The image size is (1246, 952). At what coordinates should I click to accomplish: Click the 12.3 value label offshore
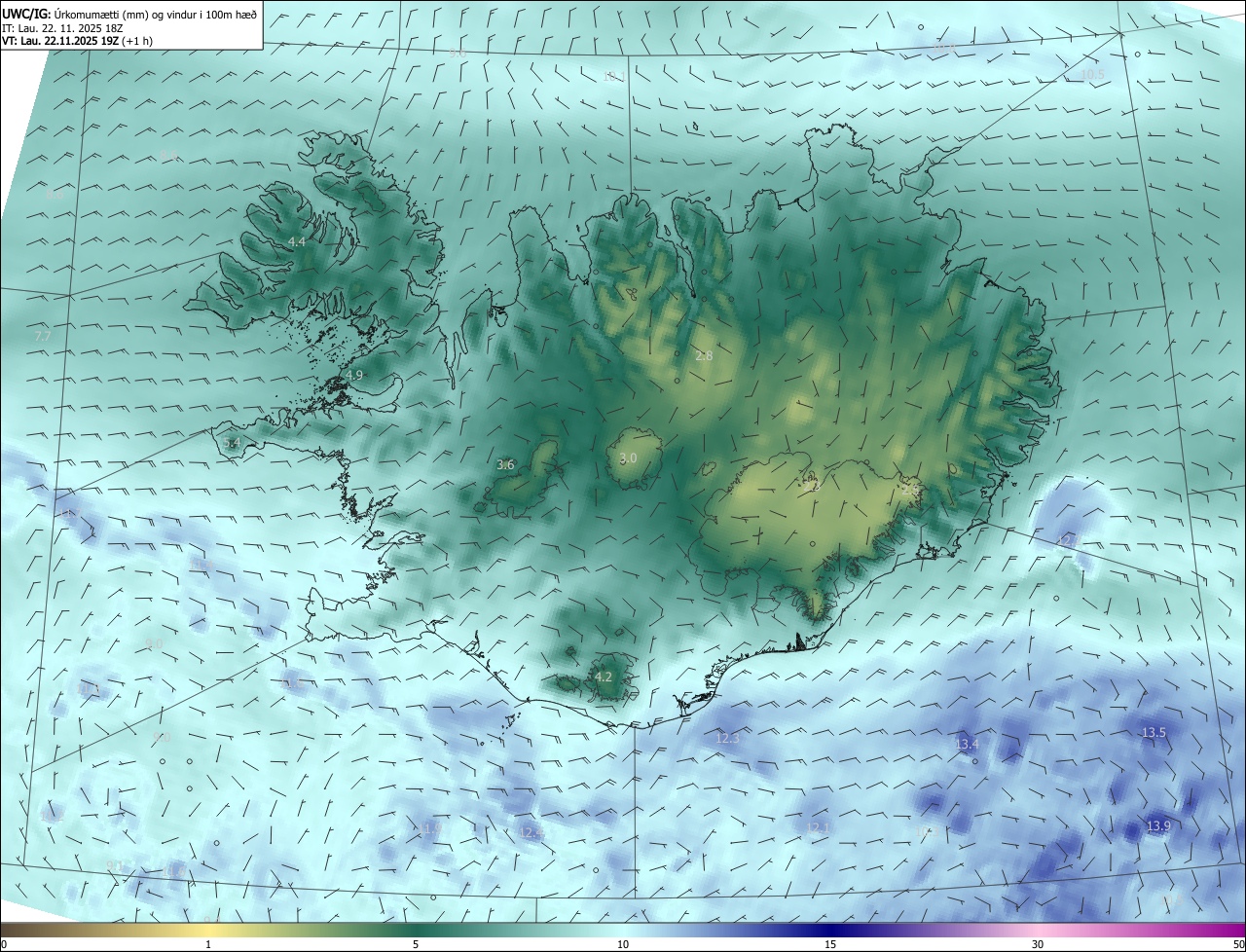pyautogui.click(x=728, y=739)
